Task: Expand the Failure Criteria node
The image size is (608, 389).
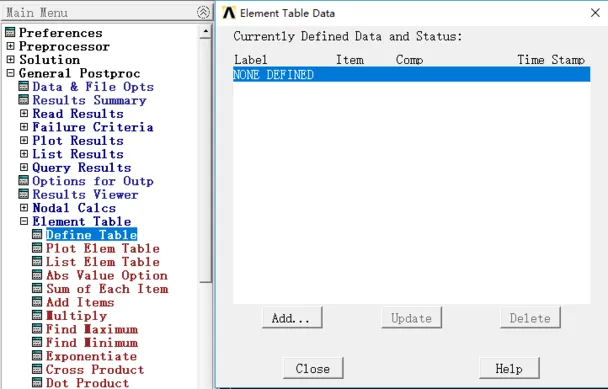Action: coord(24,127)
